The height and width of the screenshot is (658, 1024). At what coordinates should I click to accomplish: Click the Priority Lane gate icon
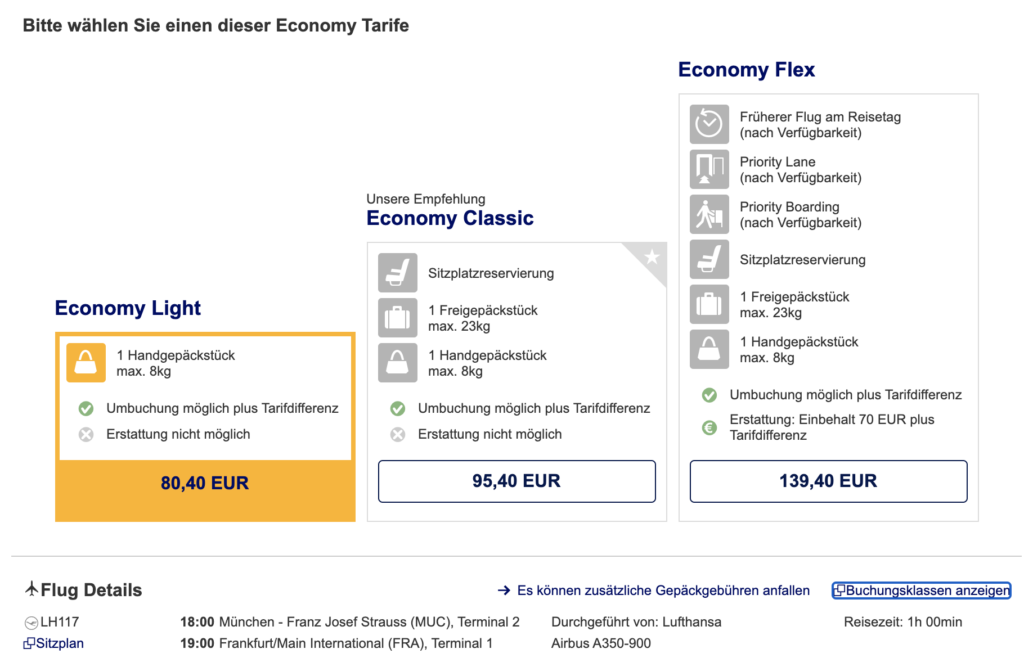coord(709,169)
